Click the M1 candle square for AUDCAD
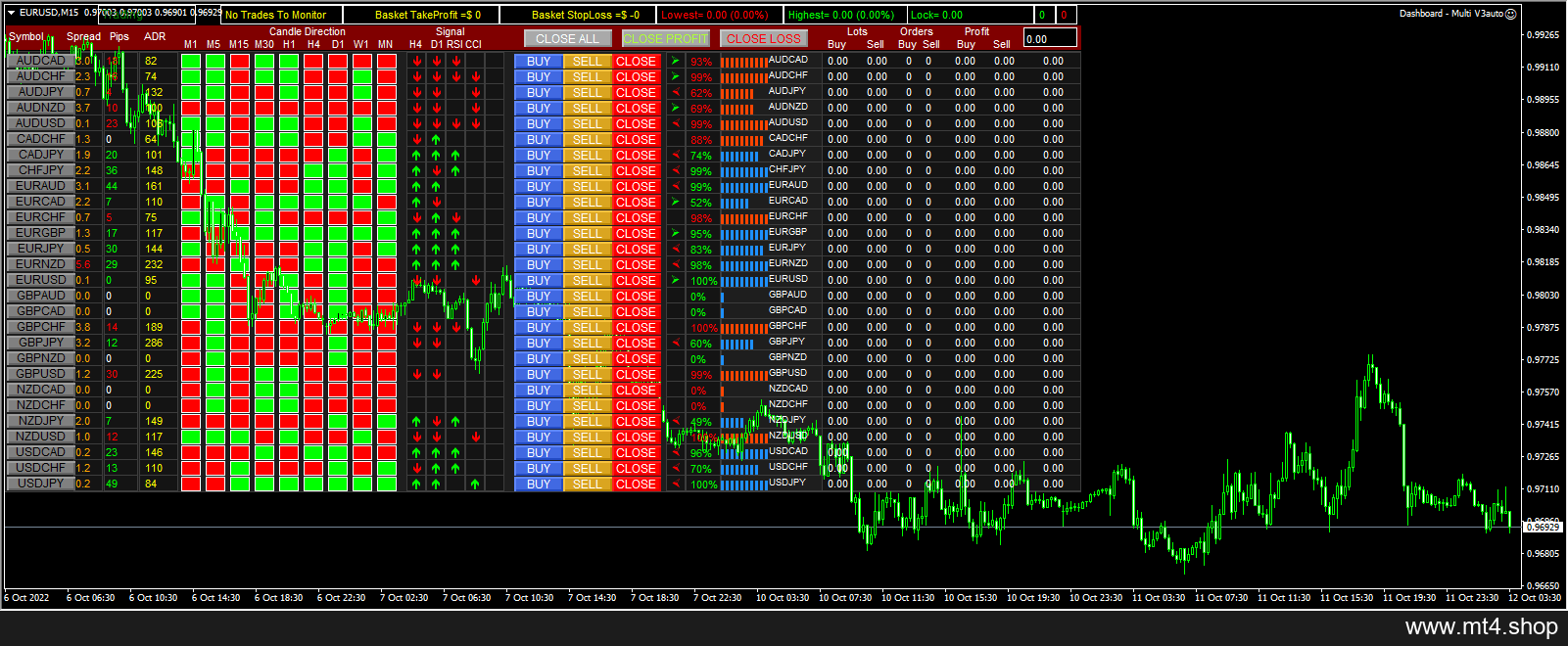 (190, 61)
